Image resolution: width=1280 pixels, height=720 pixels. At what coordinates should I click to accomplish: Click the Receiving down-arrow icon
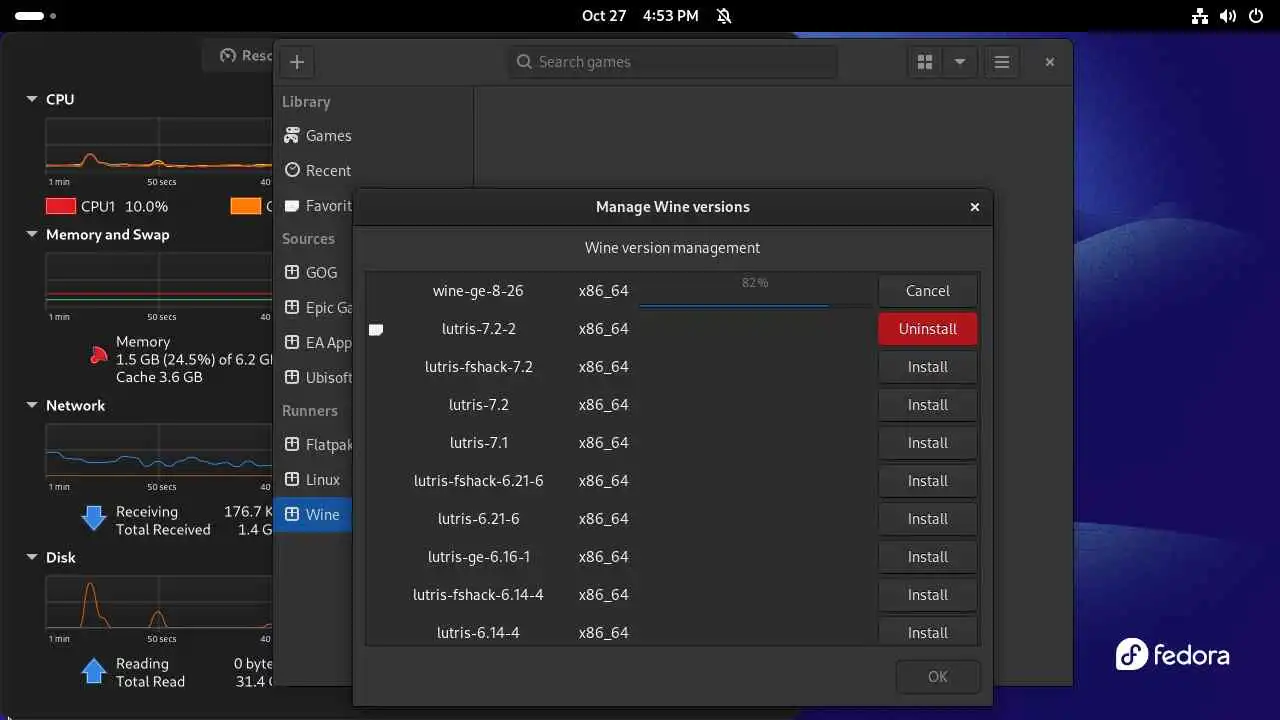(94, 518)
